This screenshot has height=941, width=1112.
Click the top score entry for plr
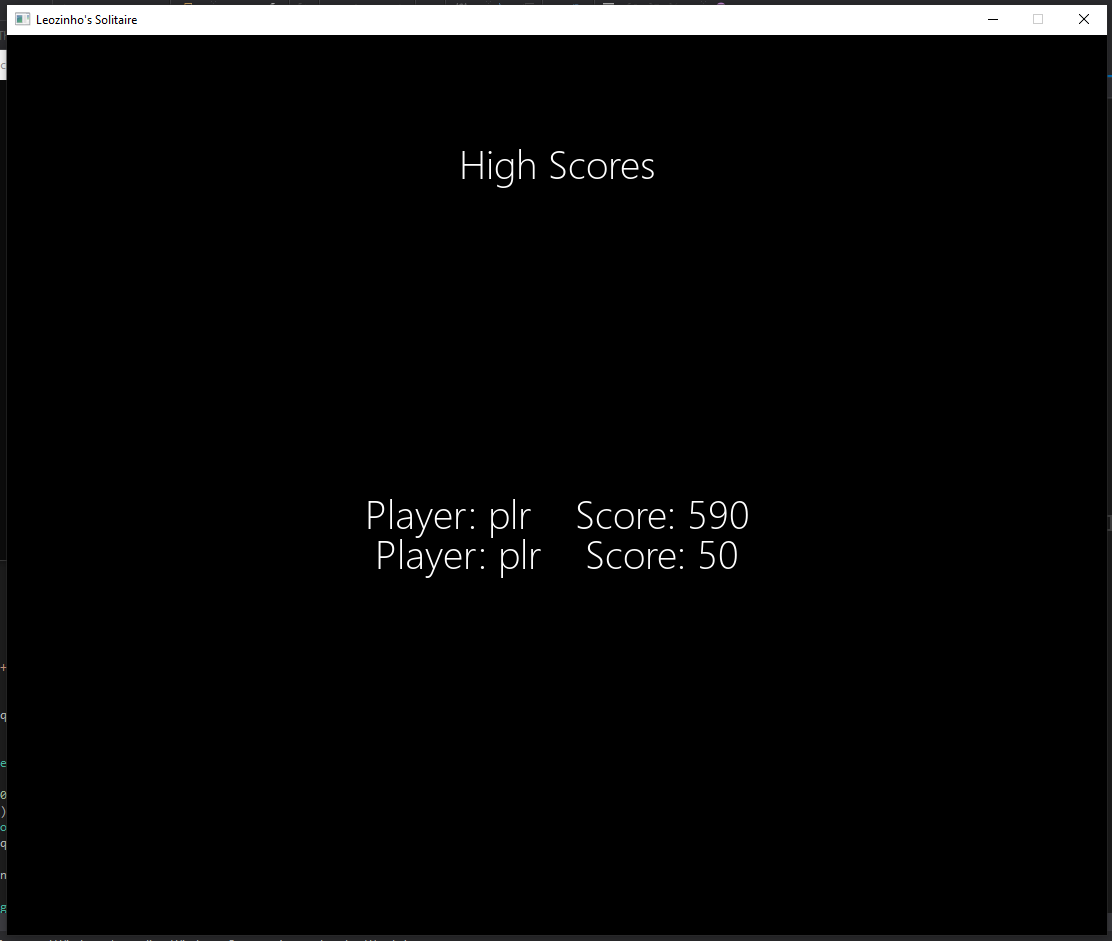pos(557,515)
